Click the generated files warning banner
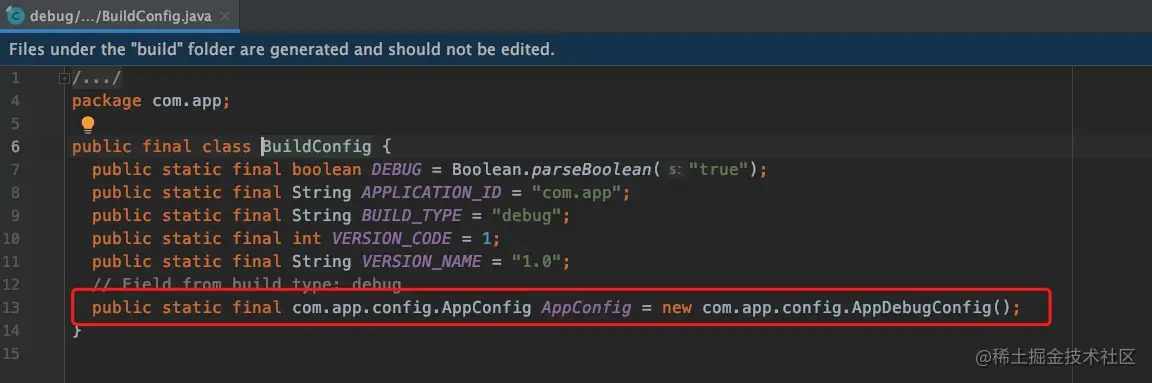 pos(576,49)
